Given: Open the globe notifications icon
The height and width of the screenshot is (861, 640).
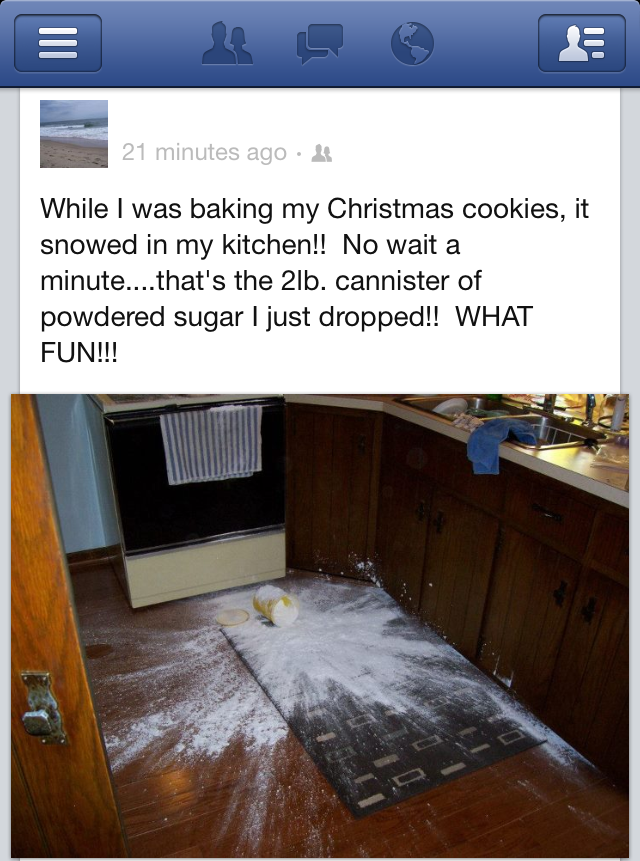Looking at the screenshot, I should click(412, 43).
